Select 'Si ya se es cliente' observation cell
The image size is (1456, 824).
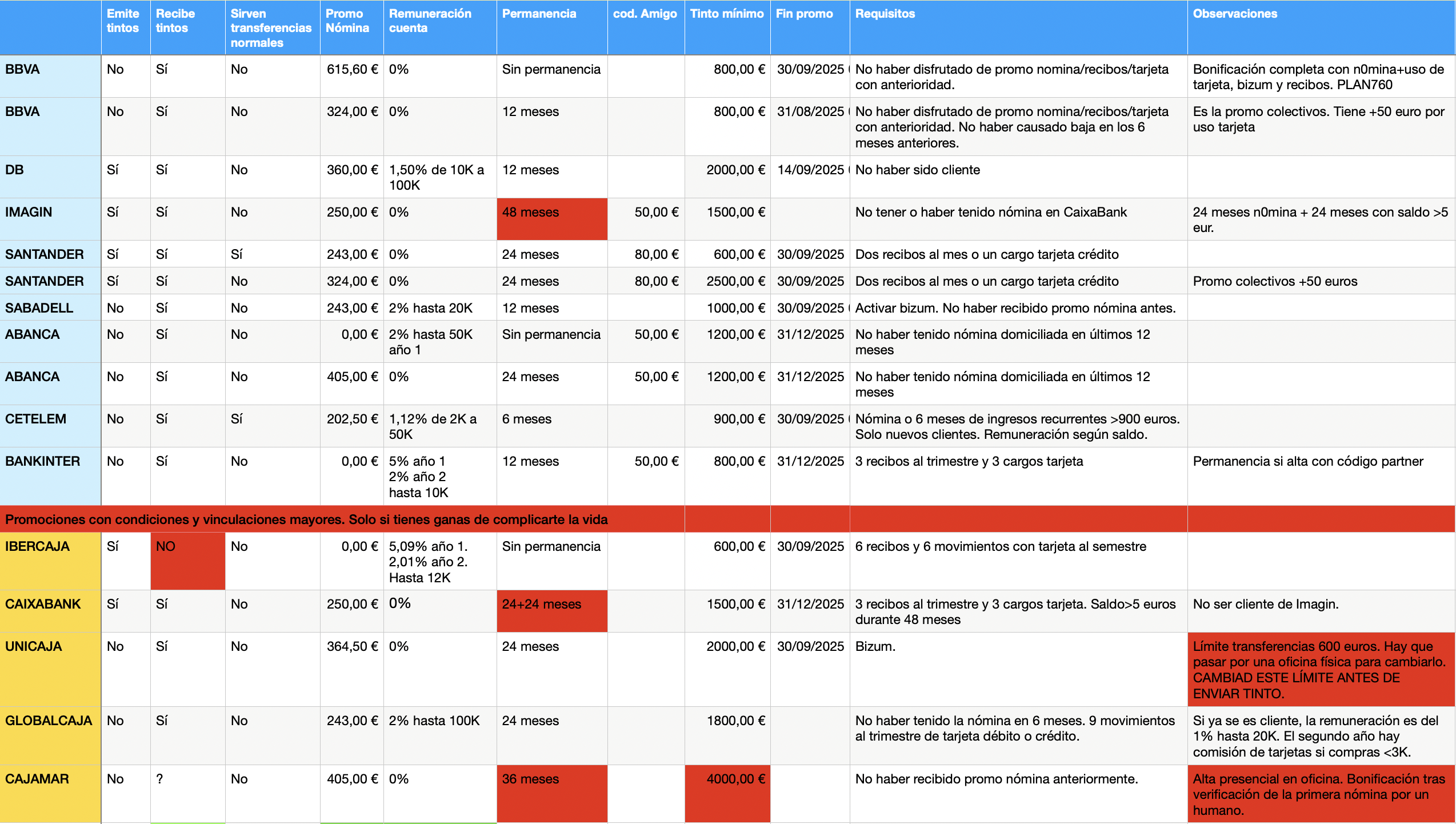point(1321,735)
